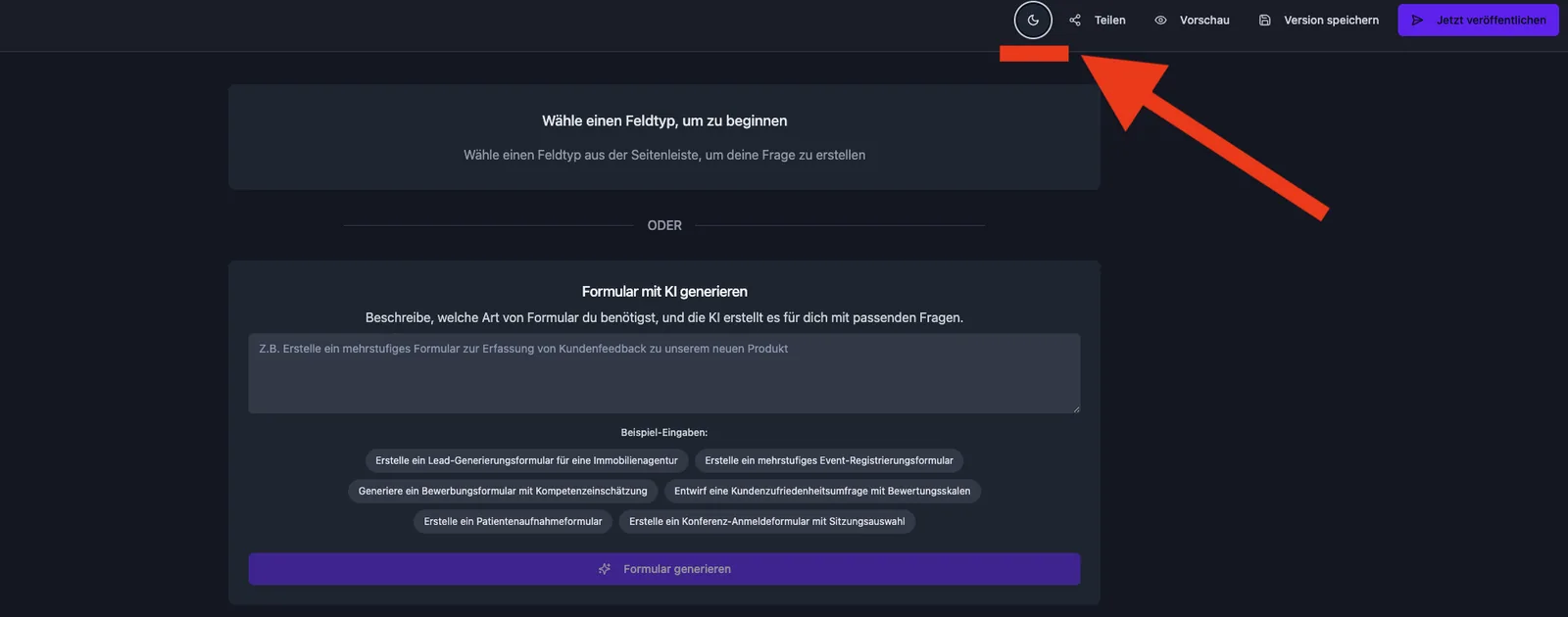Toggle dark mode with the moon icon

pos(1033,20)
